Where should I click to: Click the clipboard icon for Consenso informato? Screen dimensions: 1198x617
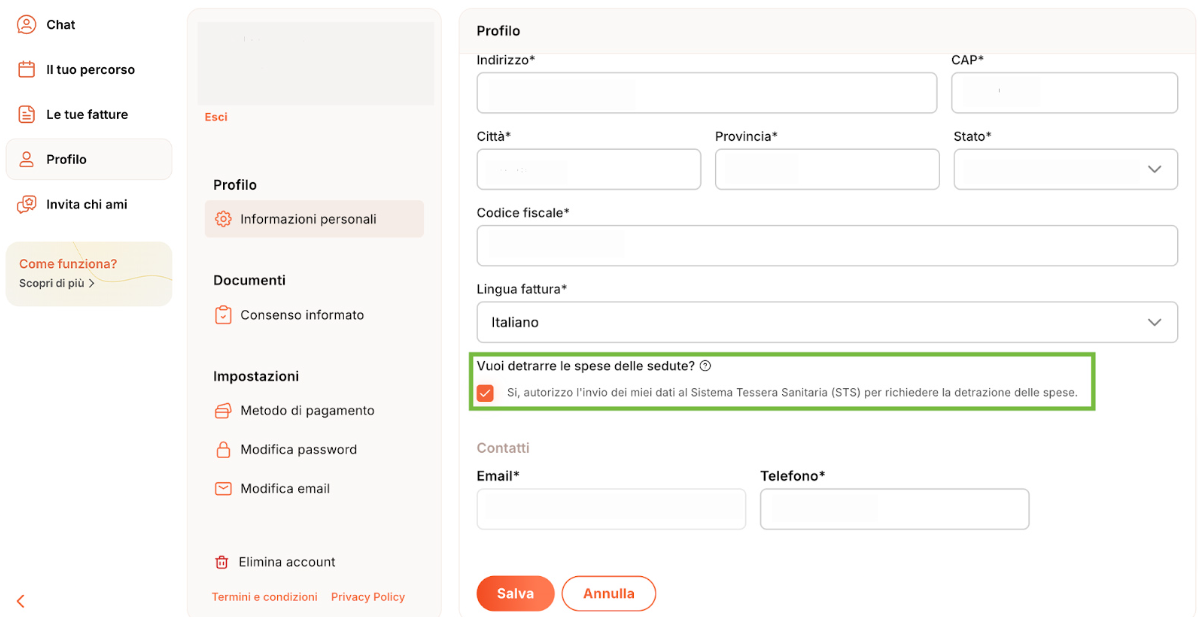click(x=223, y=315)
